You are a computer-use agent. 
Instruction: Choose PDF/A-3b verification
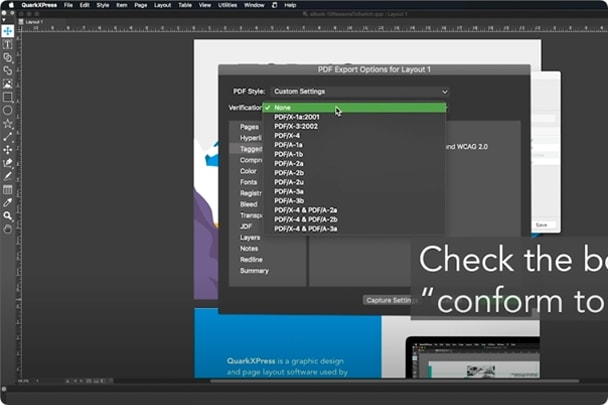tap(354, 201)
